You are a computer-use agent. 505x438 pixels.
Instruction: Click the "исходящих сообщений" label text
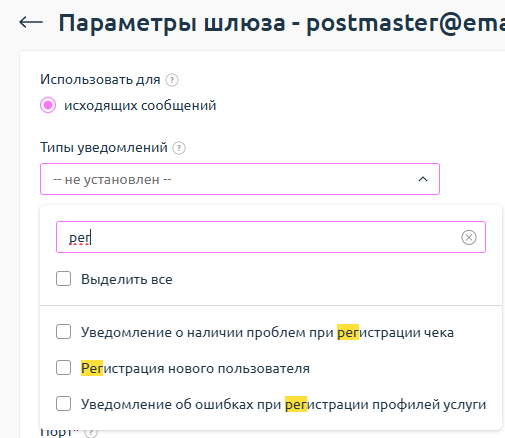pos(140,106)
